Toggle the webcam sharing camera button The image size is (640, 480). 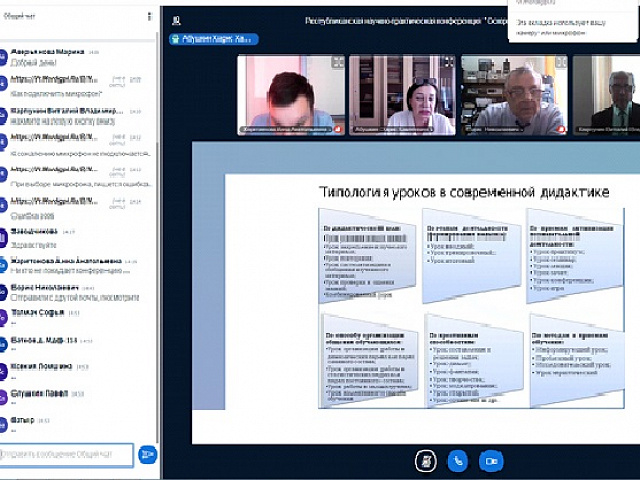490,460
